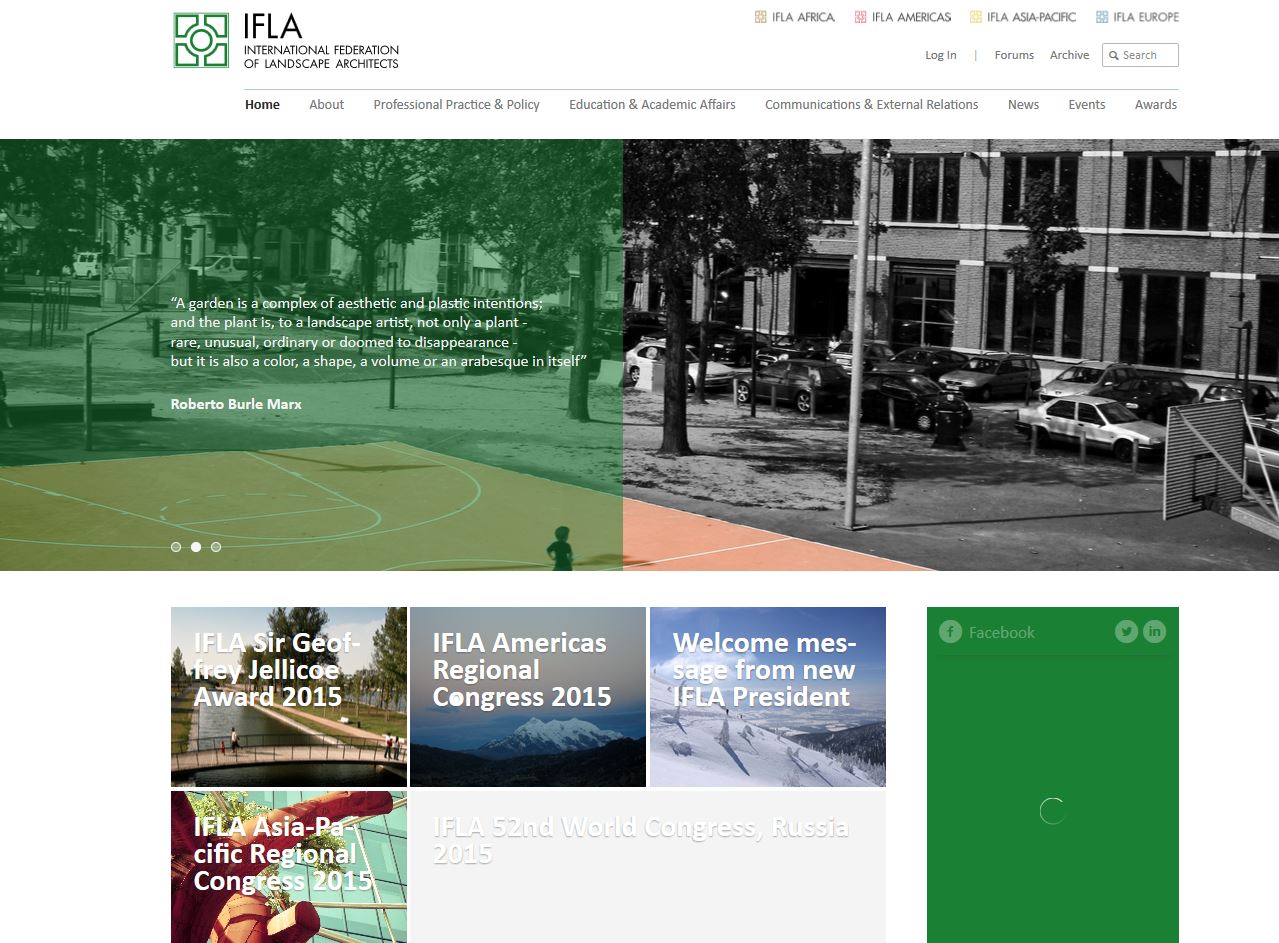The image size is (1279, 943).
Task: Open Welcome message from new IFLA President tile
Action: click(768, 696)
